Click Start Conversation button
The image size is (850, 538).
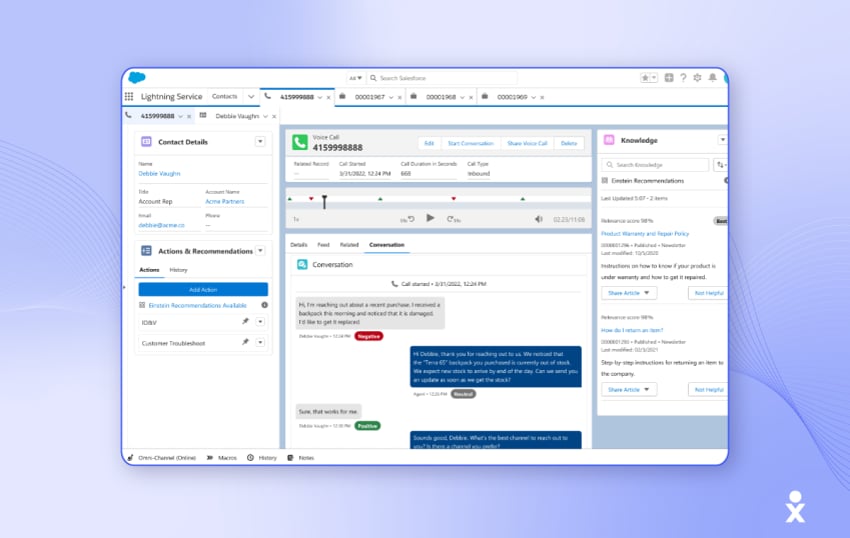point(471,143)
